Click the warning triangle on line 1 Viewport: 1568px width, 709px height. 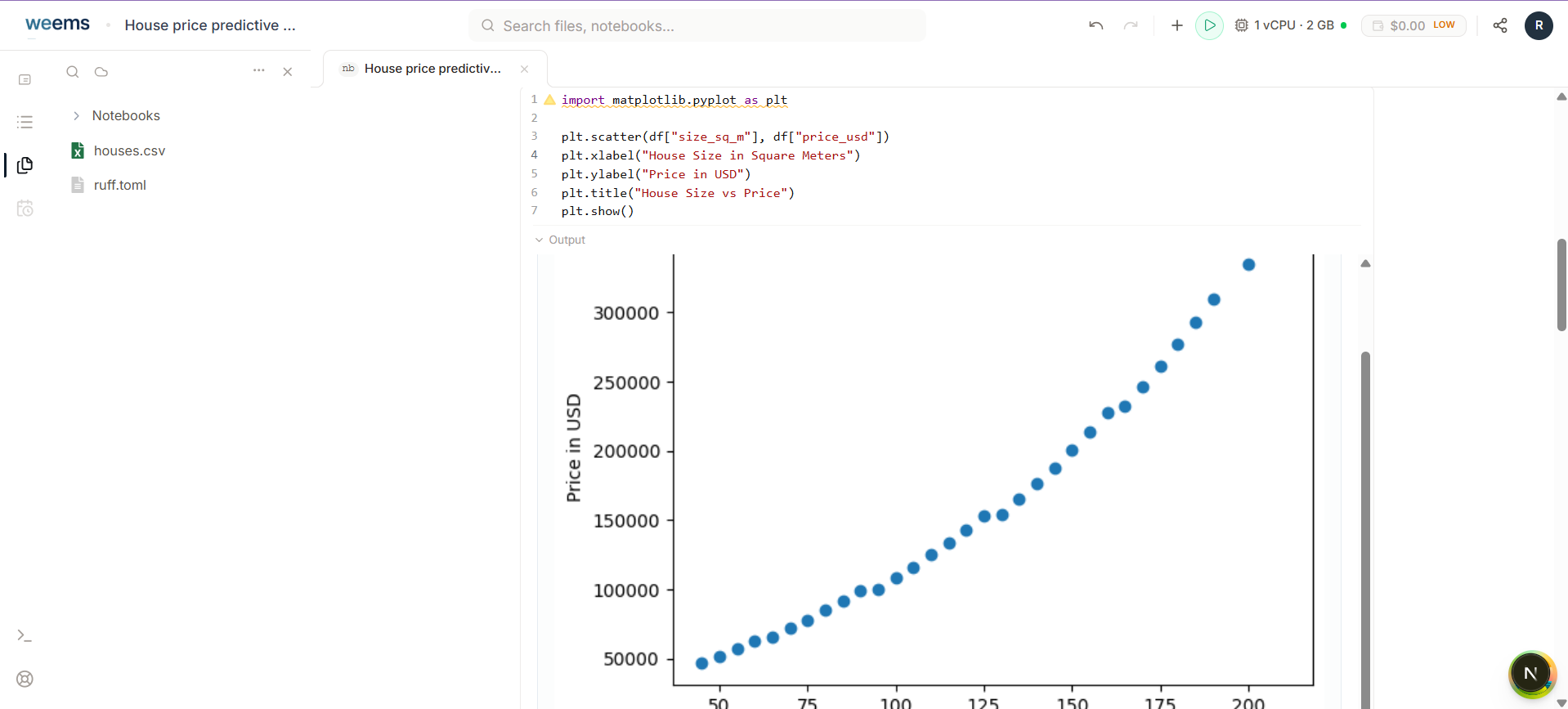pyautogui.click(x=550, y=100)
